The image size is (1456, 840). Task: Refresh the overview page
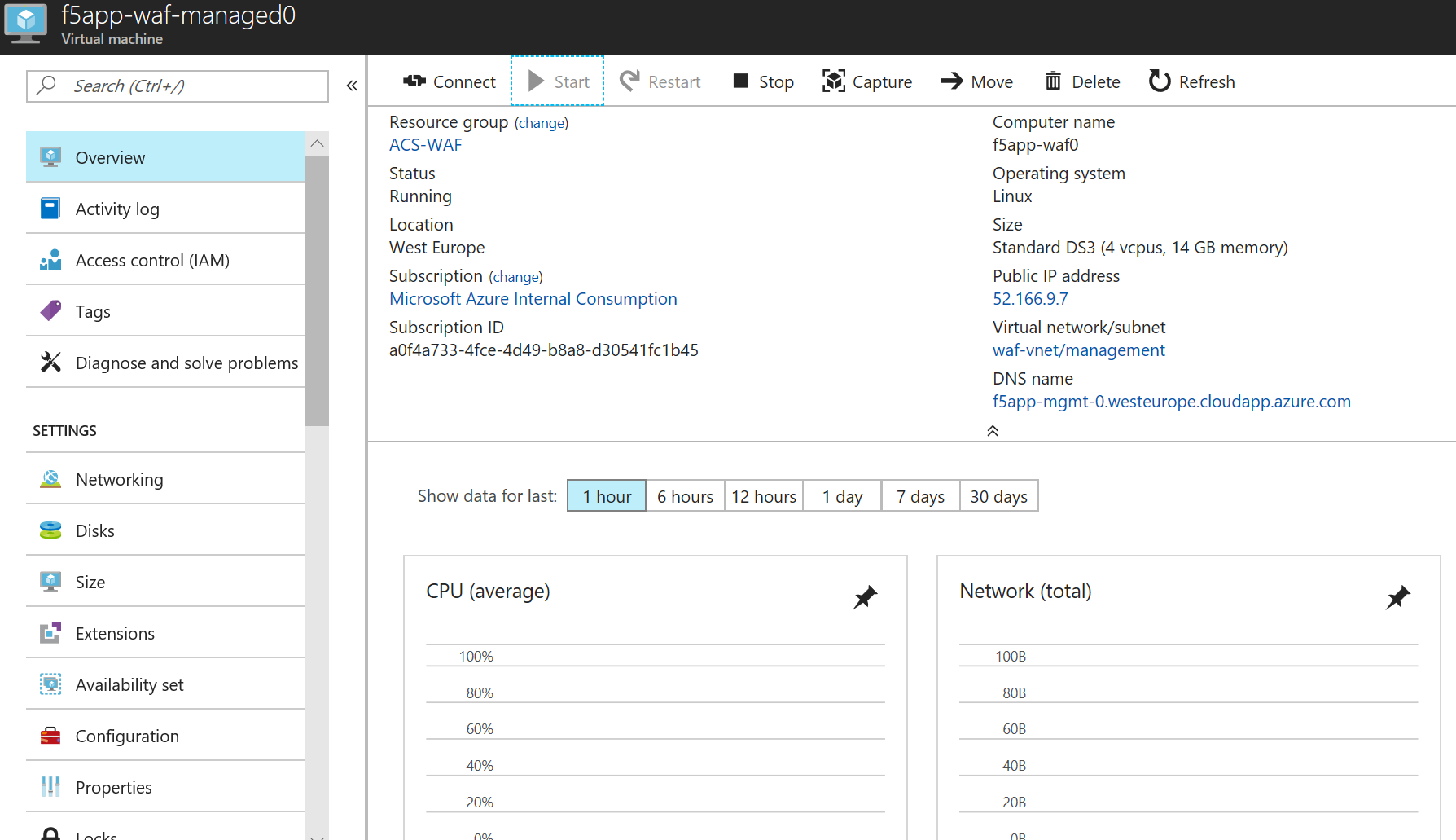[x=1191, y=81]
